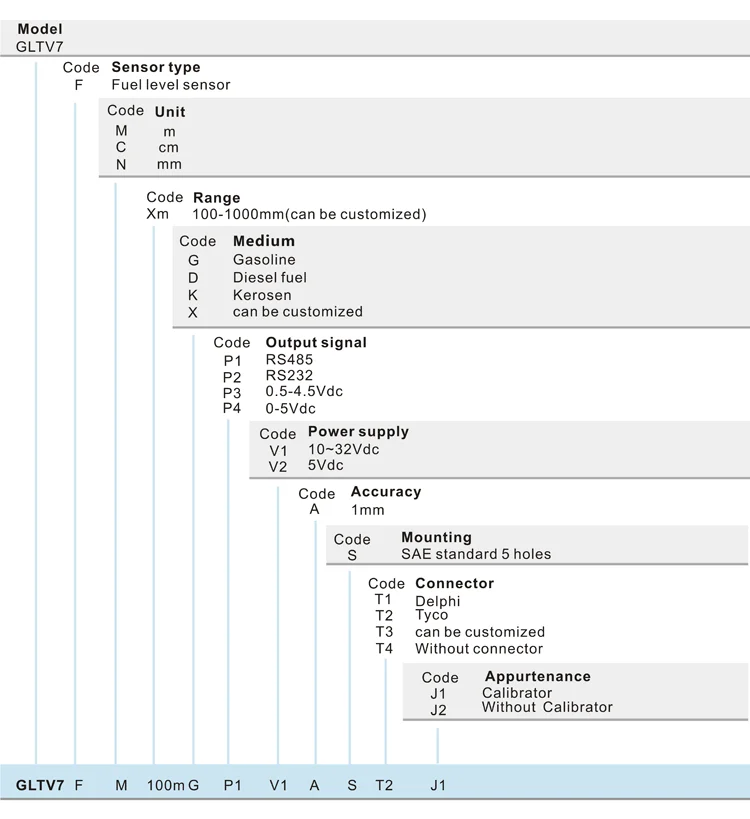Click the '0-5Vdc' output value

pos(290,408)
